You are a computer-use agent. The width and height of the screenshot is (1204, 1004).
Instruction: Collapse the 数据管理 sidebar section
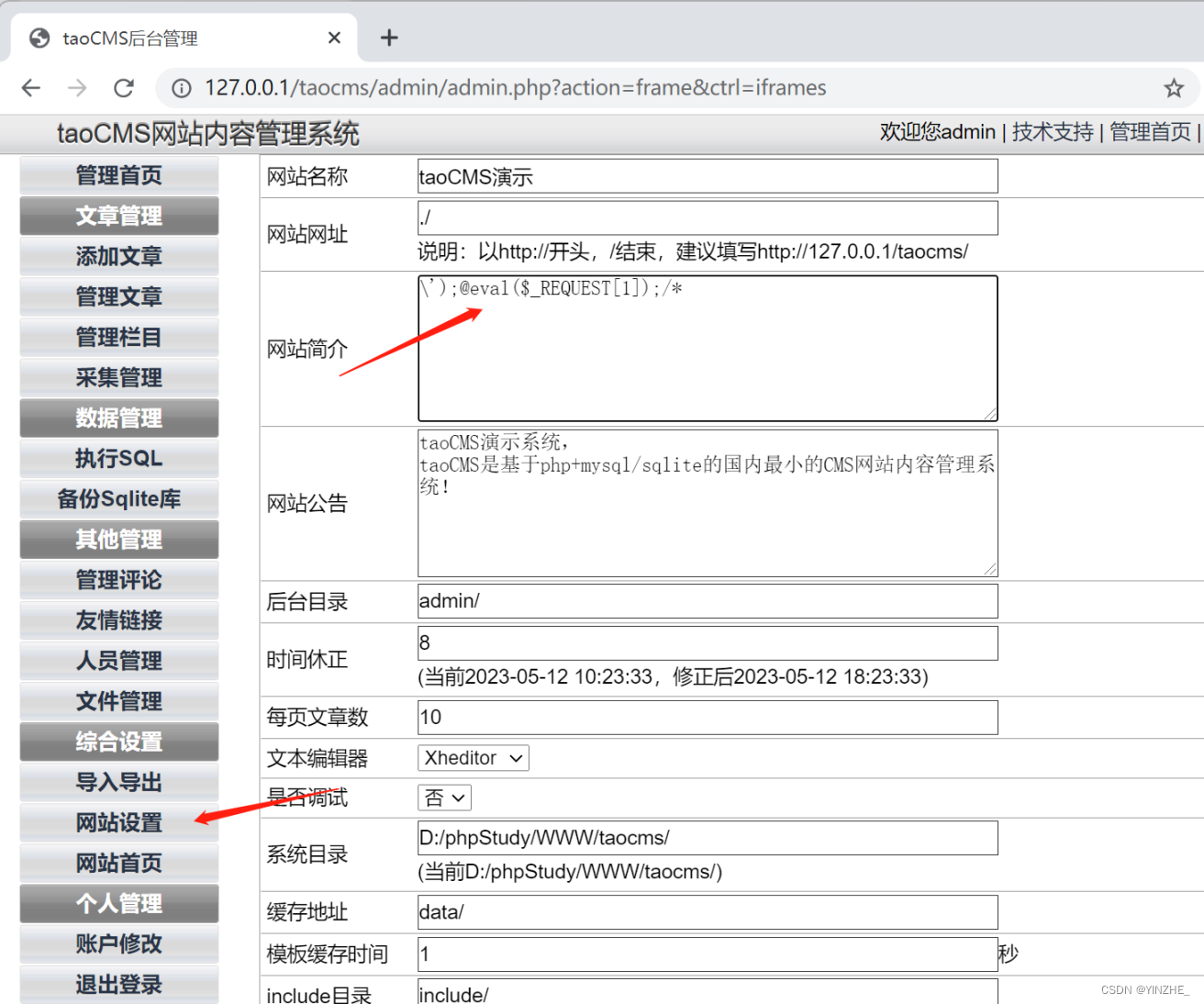coord(119,418)
